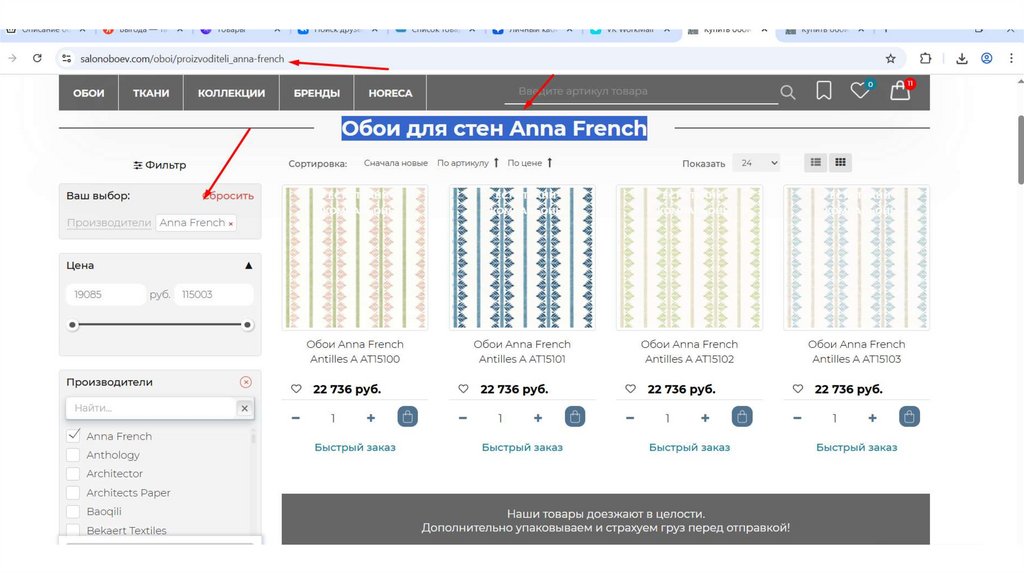Remove the Anna French filter tag
The height and width of the screenshot is (574, 1024).
click(x=231, y=224)
